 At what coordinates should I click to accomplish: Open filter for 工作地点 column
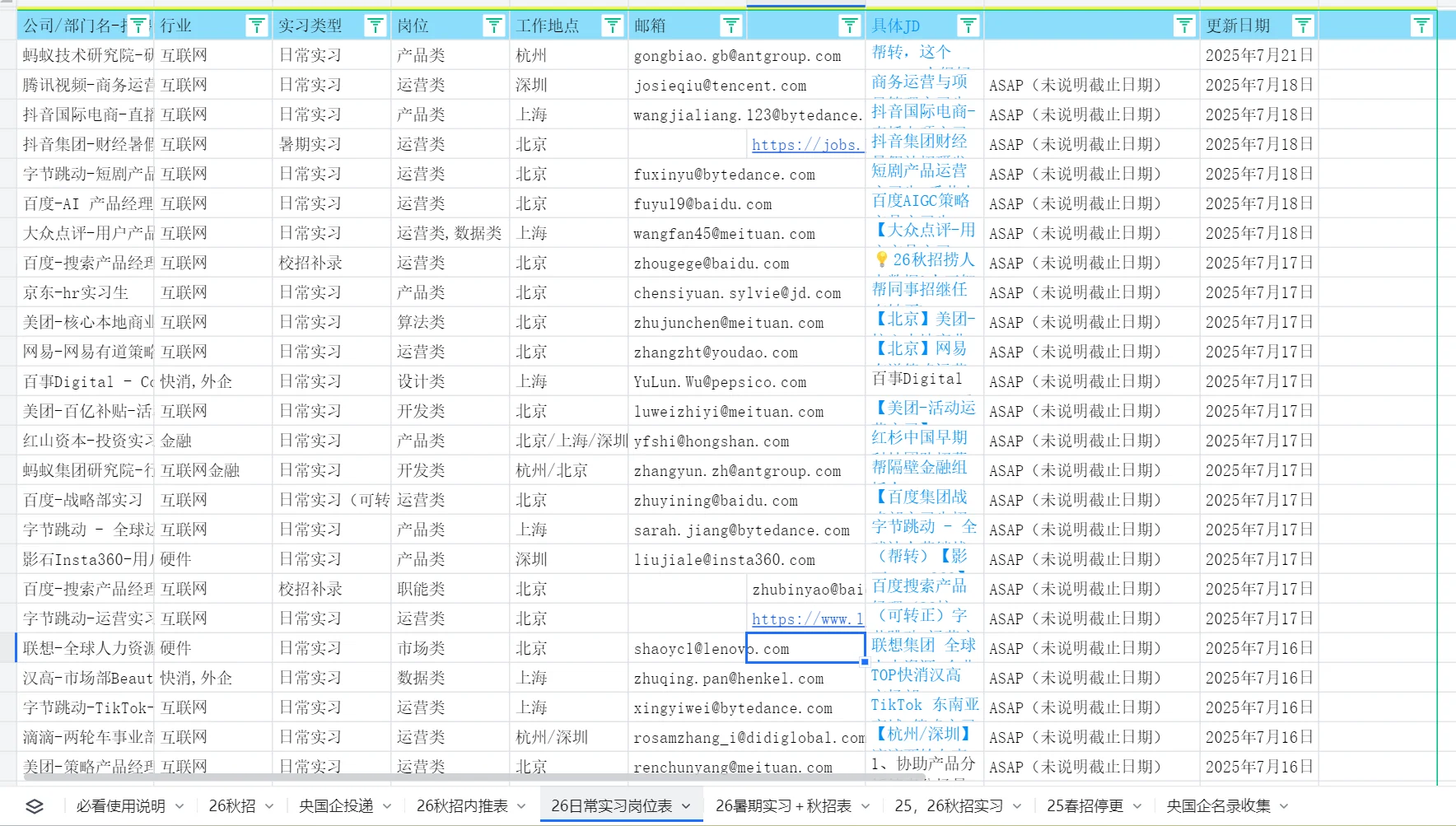coord(613,26)
